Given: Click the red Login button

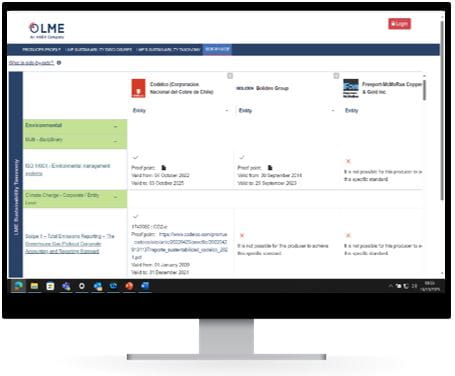Looking at the screenshot, I should 399,24.
